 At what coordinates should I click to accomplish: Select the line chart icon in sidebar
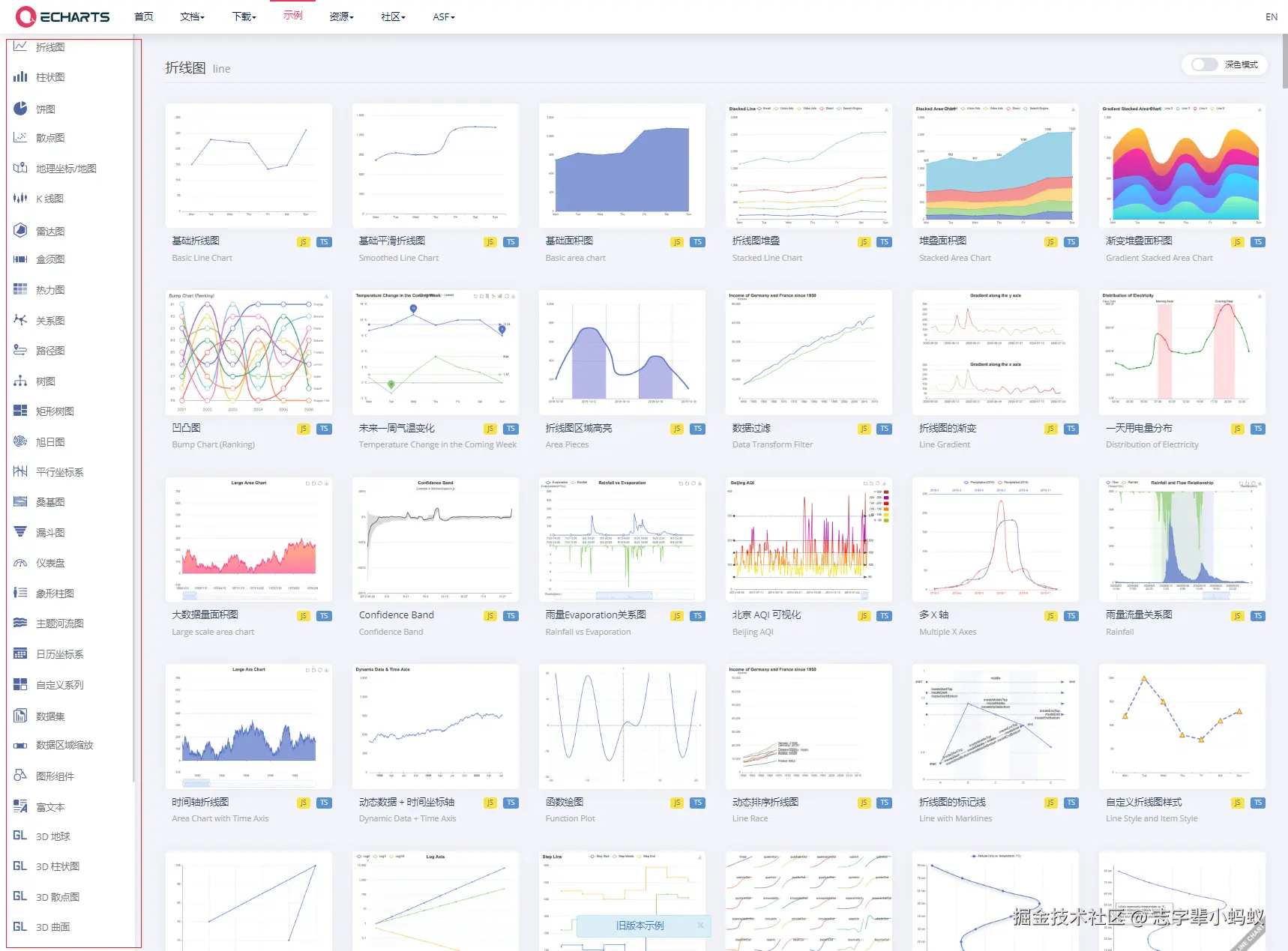[x=20, y=46]
